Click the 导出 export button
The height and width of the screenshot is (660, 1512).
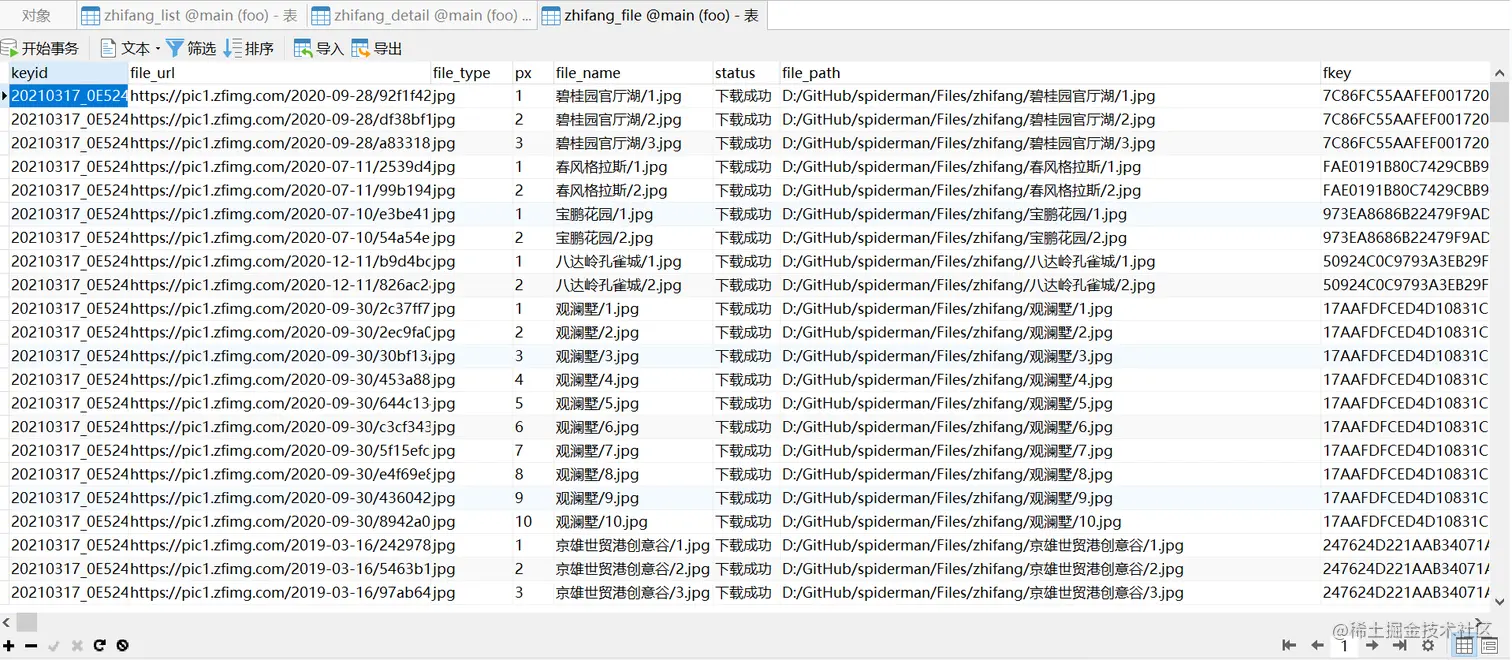[x=377, y=48]
